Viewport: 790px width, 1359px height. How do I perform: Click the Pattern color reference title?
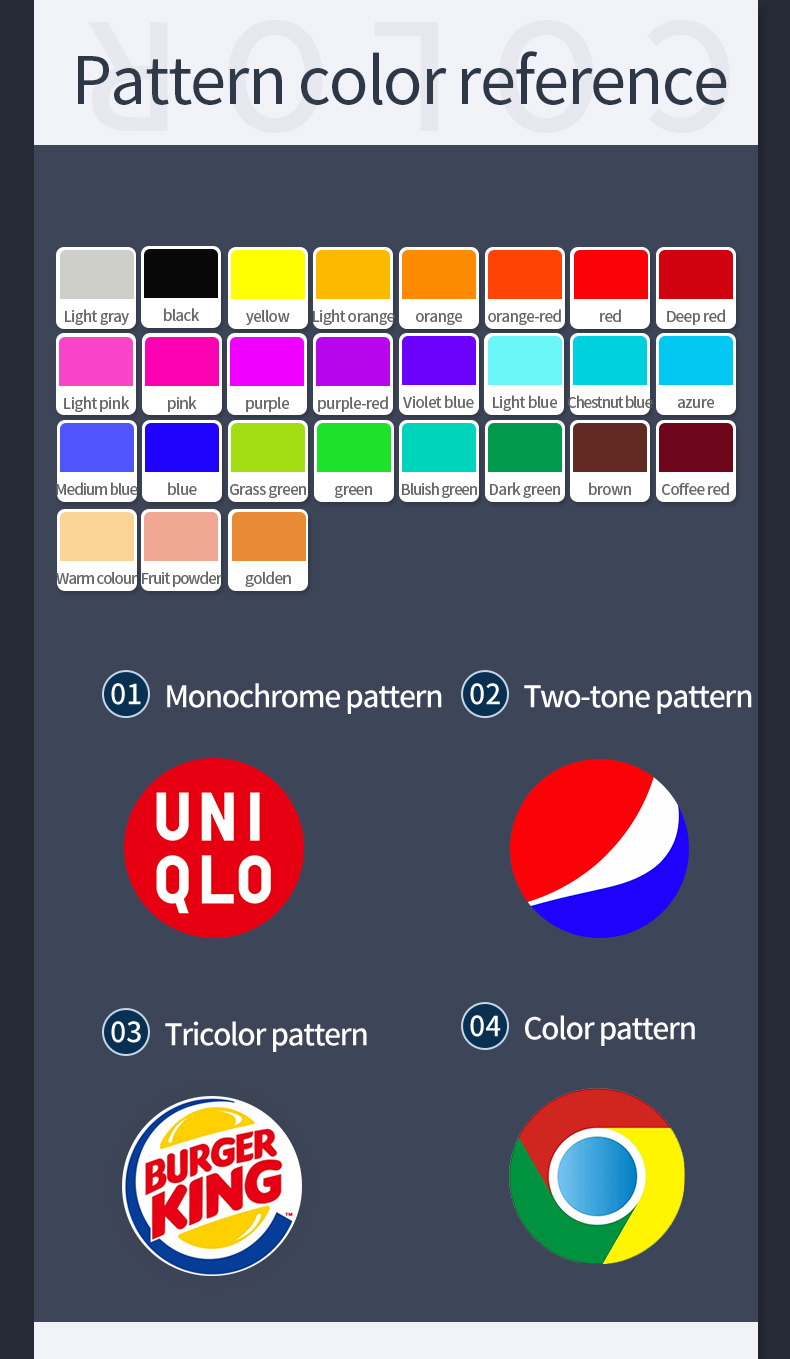[x=400, y=80]
